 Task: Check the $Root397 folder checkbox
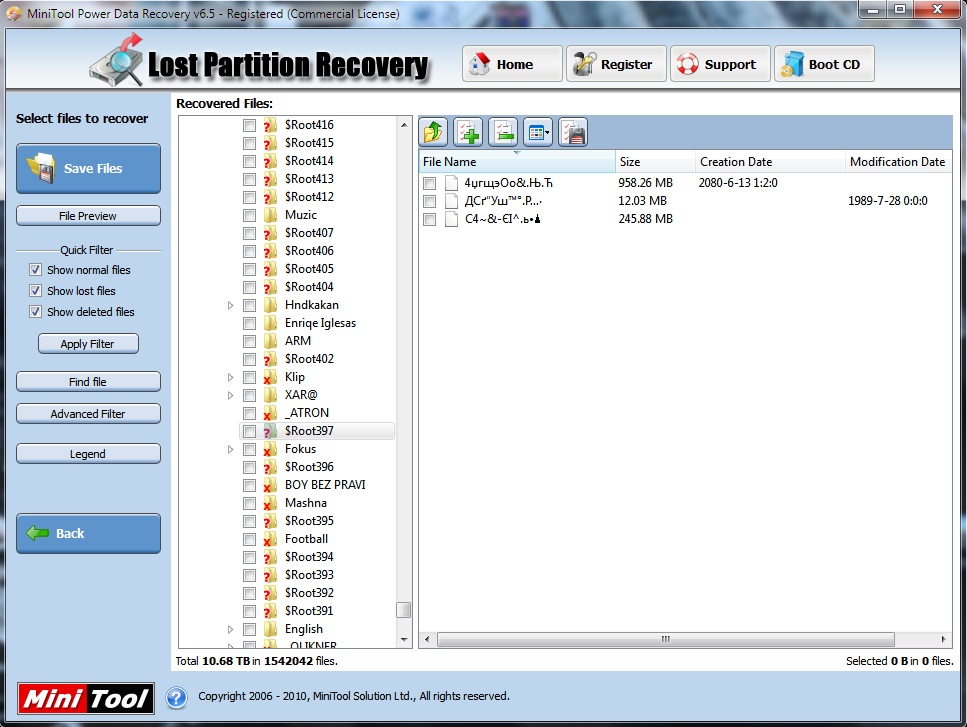point(249,431)
